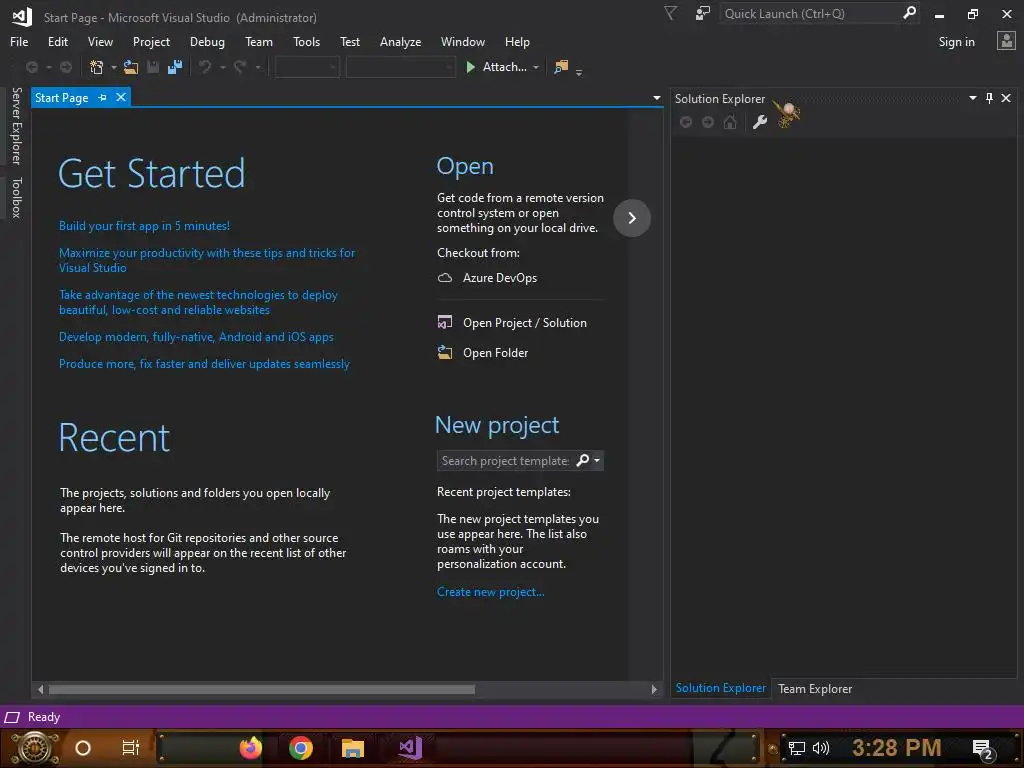Open the Solution Configurations combo box
Image resolution: width=1024 pixels, height=768 pixels.
click(307, 67)
